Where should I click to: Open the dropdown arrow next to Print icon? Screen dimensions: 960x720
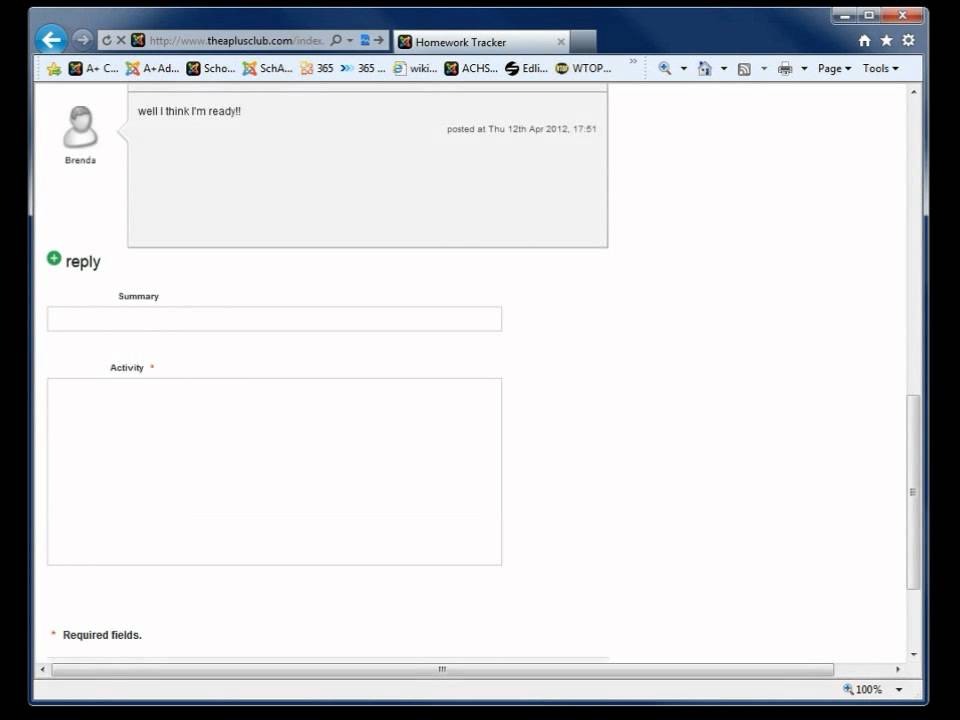804,69
